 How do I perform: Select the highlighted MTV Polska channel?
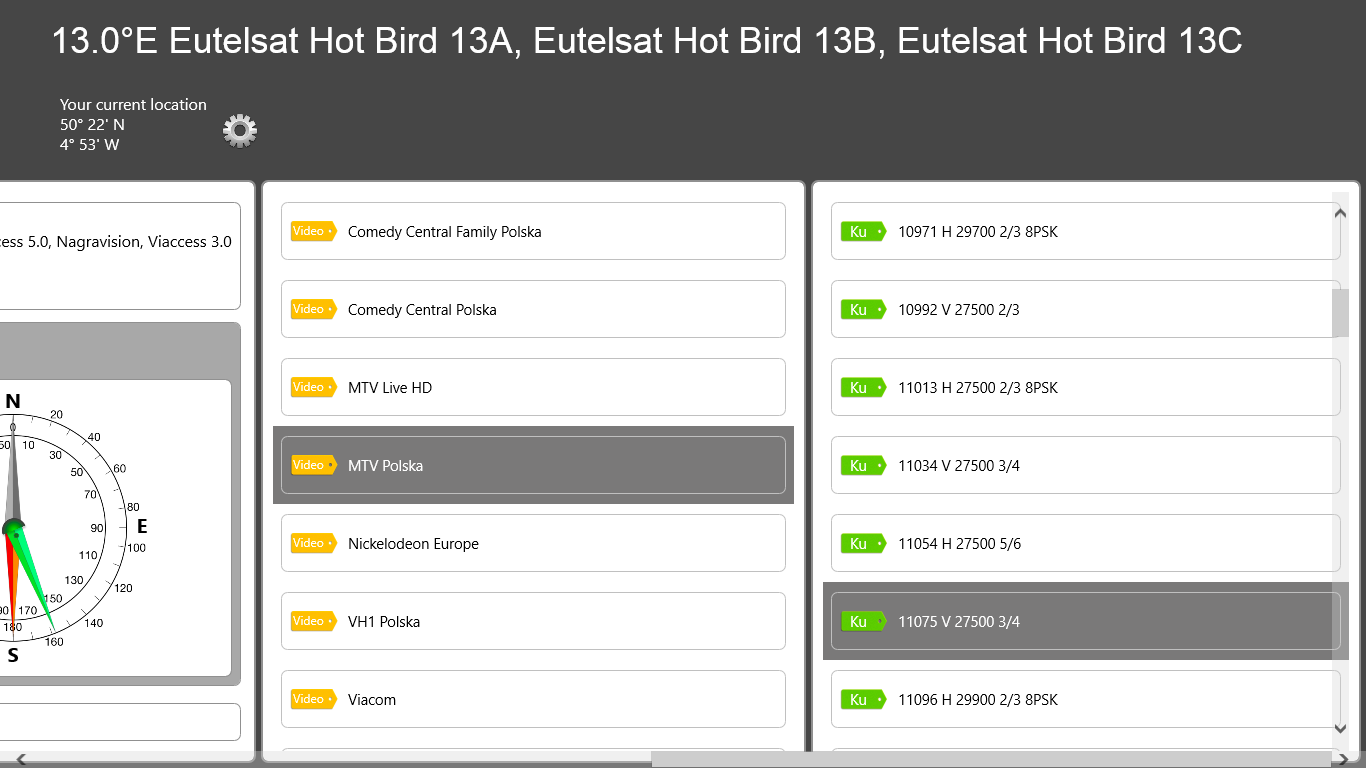tap(532, 465)
